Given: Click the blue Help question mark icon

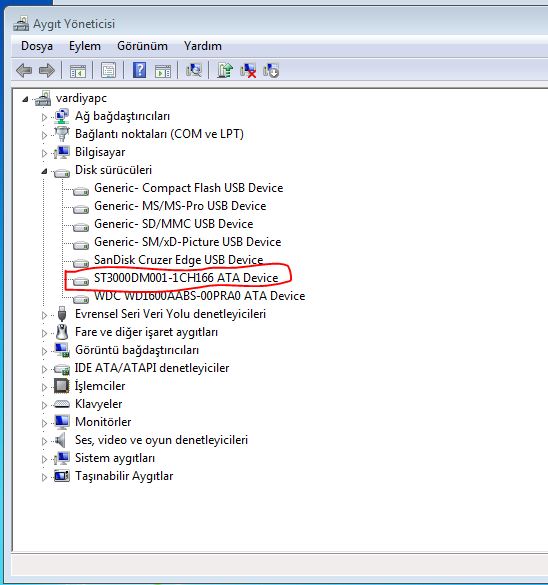Looking at the screenshot, I should pyautogui.click(x=140, y=71).
